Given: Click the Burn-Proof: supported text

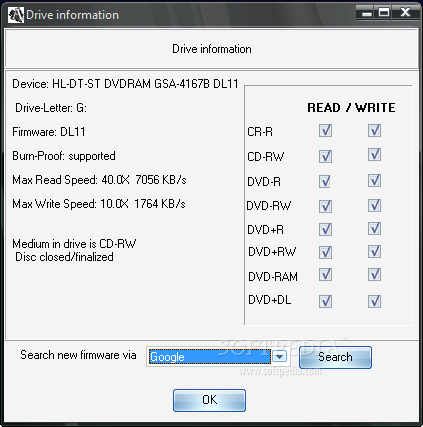Looking at the screenshot, I should (64, 156).
